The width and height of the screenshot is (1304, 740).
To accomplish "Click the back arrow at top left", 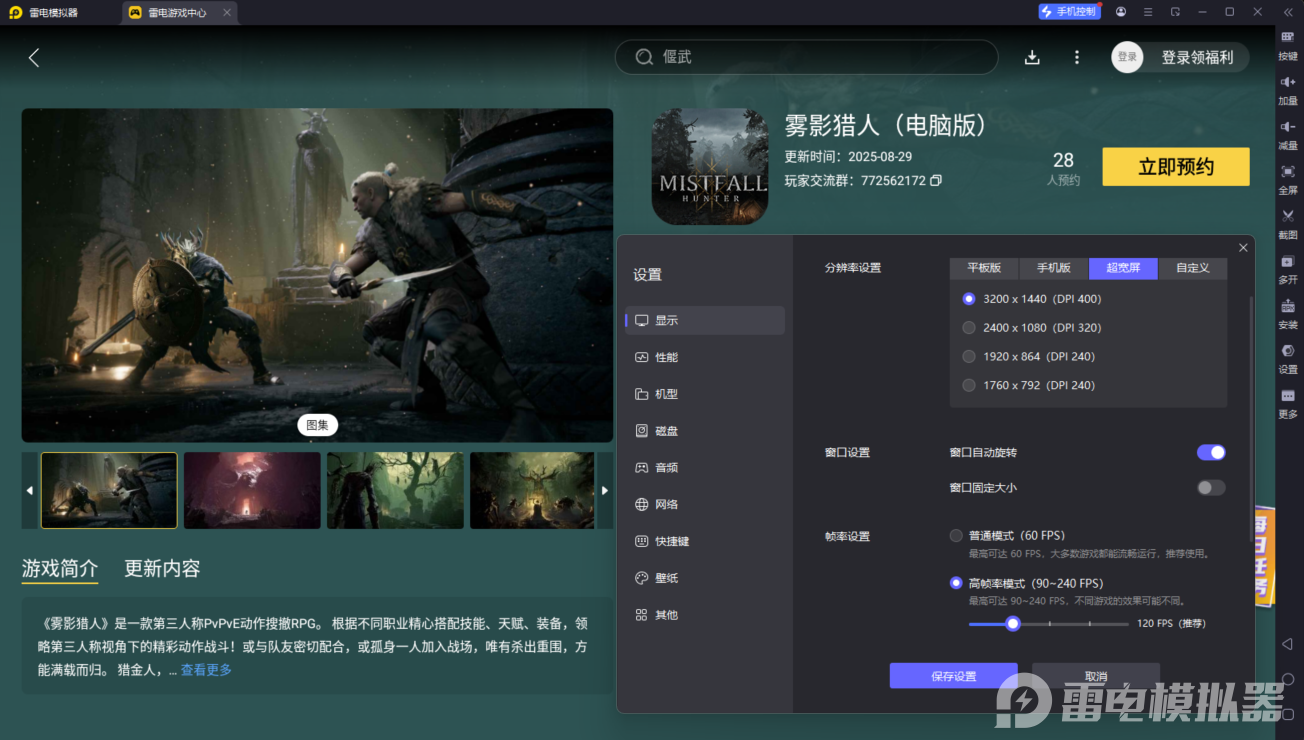I will pos(34,58).
